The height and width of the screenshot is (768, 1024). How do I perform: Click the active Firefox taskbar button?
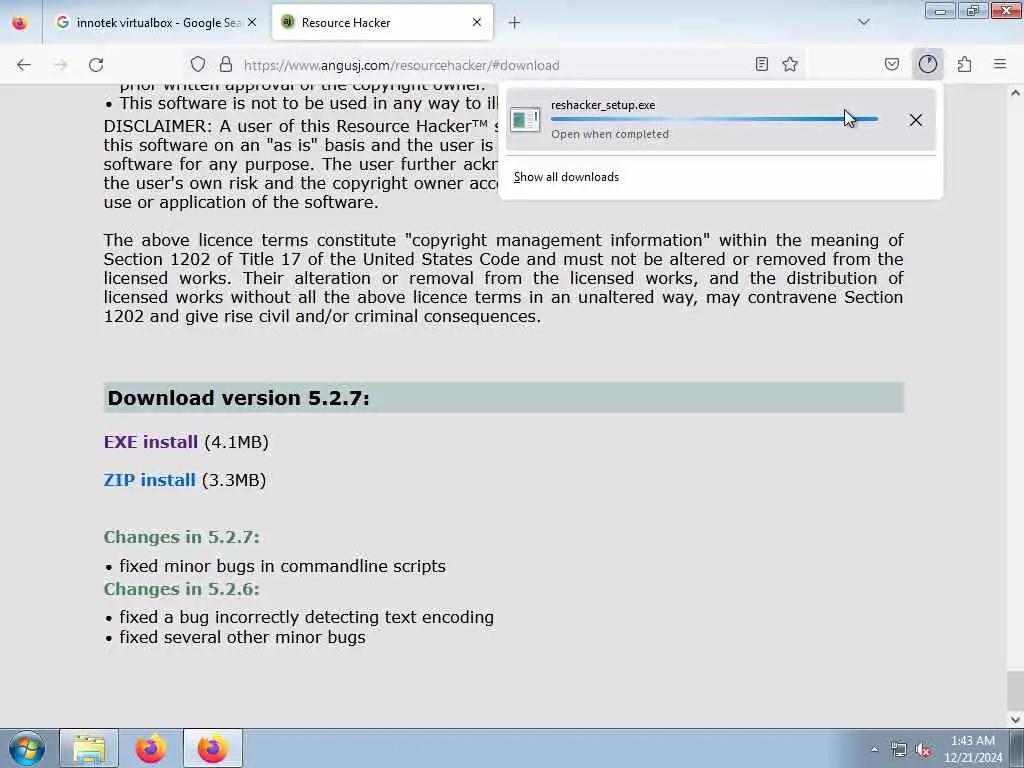tap(213, 748)
